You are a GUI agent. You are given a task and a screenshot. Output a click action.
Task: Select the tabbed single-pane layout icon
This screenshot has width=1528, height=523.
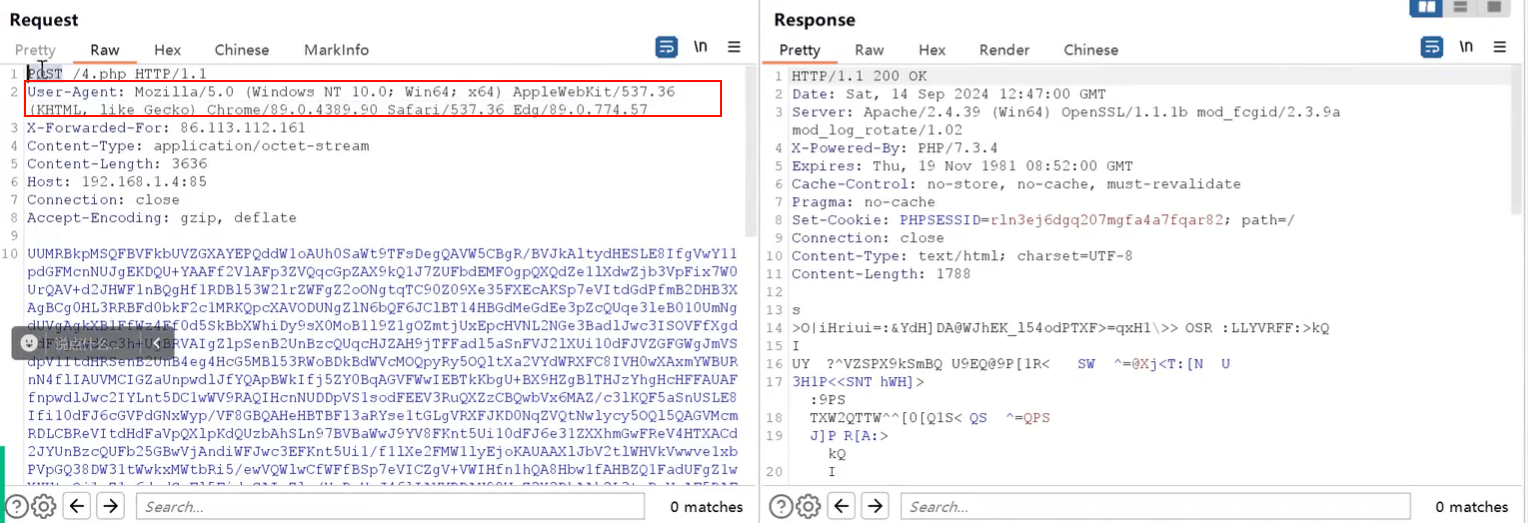(x=1495, y=7)
